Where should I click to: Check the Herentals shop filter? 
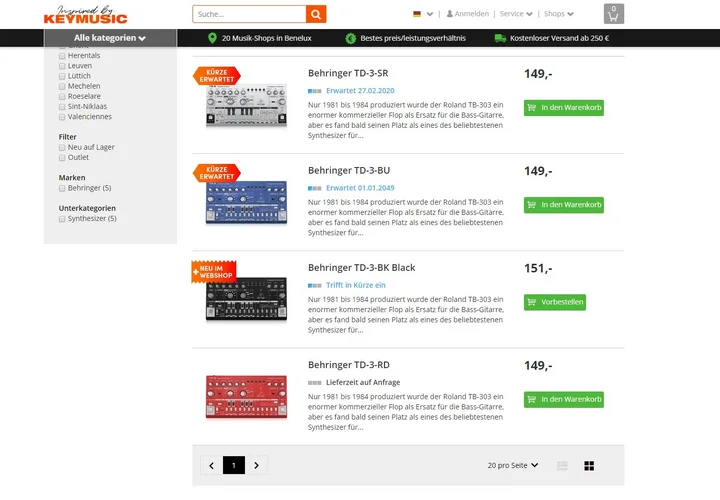62,56
